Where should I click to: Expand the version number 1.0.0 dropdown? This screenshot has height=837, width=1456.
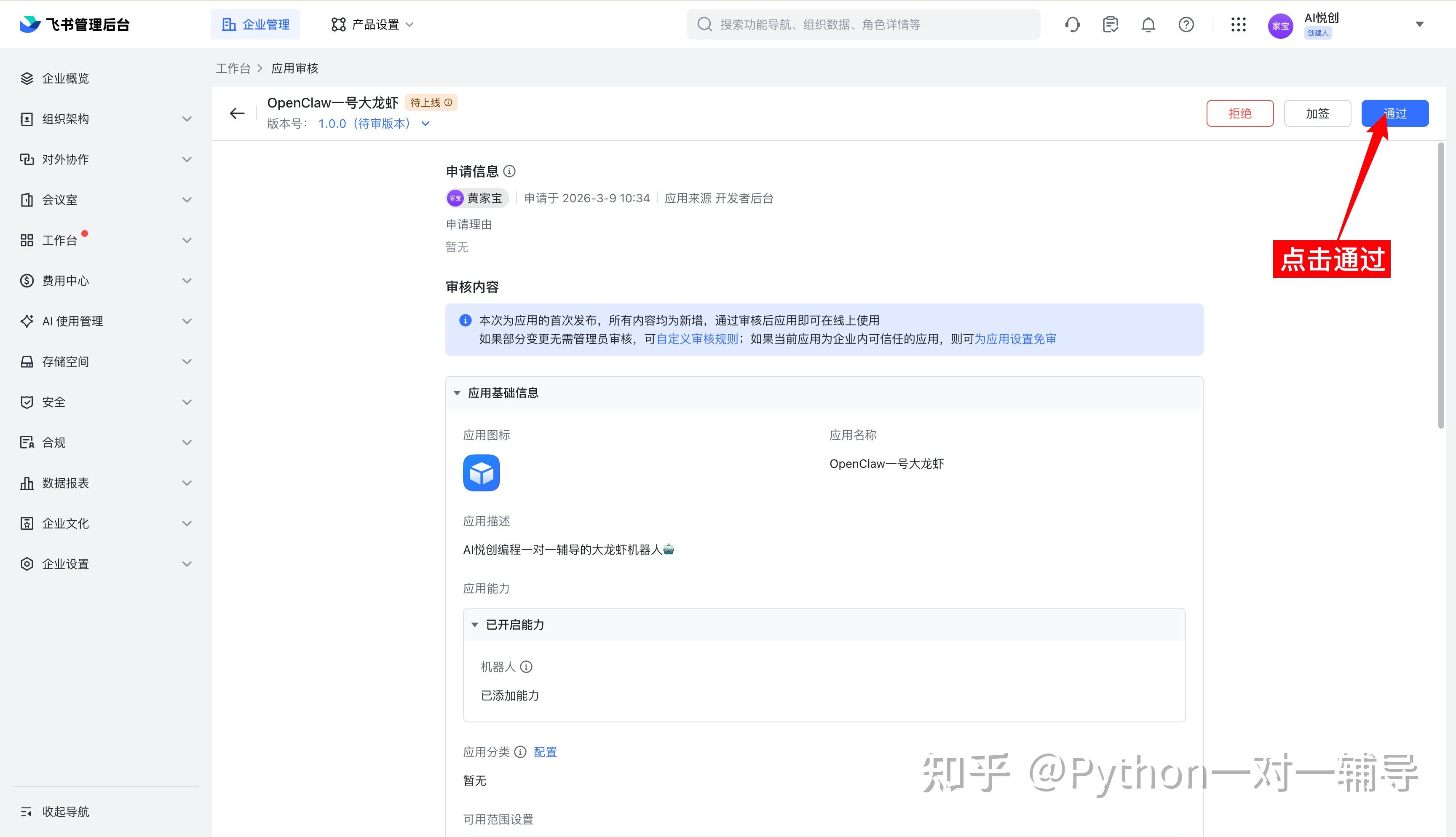pyautogui.click(x=425, y=123)
